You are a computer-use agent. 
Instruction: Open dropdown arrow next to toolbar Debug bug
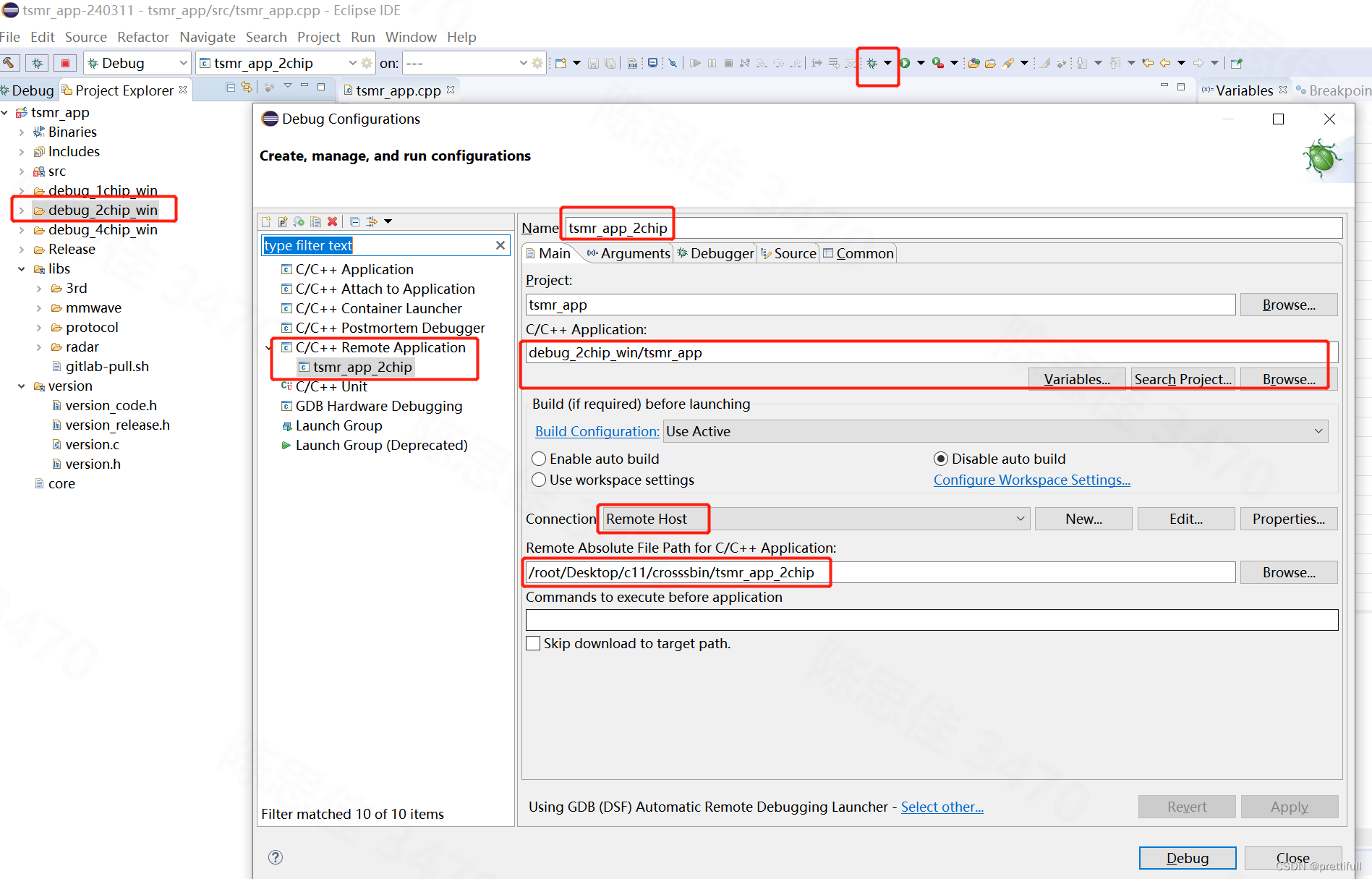pos(887,63)
